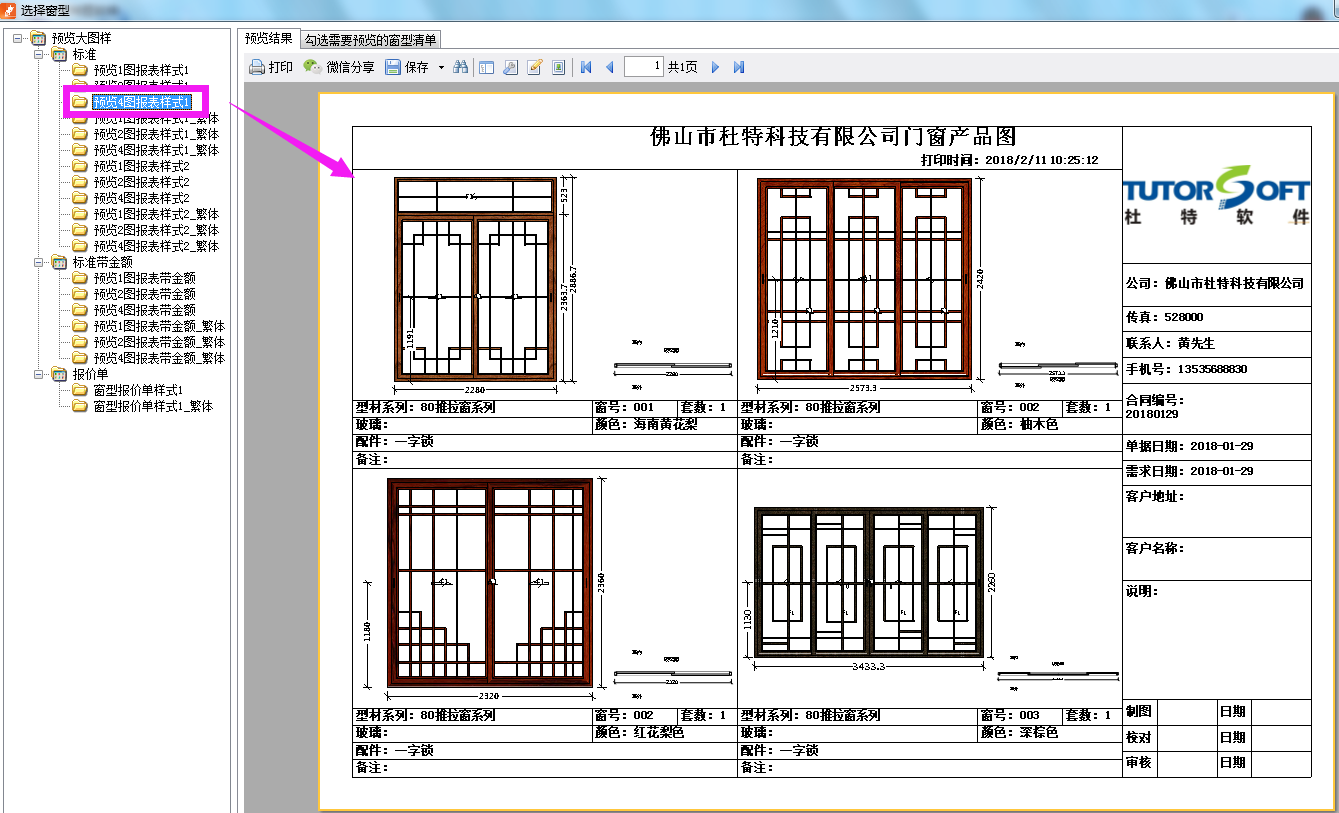Click the page number input box
1339x813 pixels.
644,67
